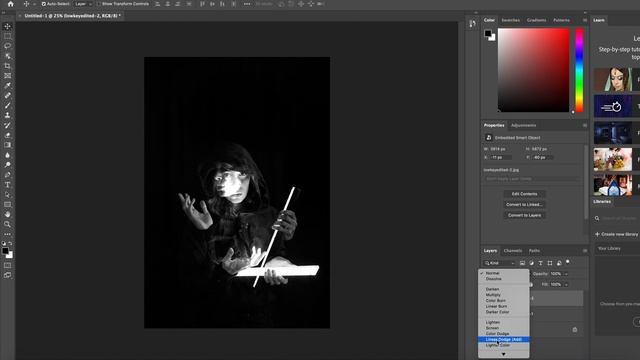Open the Edit Toolbar three-dots button
This screenshot has height=360, width=640.
click(7, 234)
